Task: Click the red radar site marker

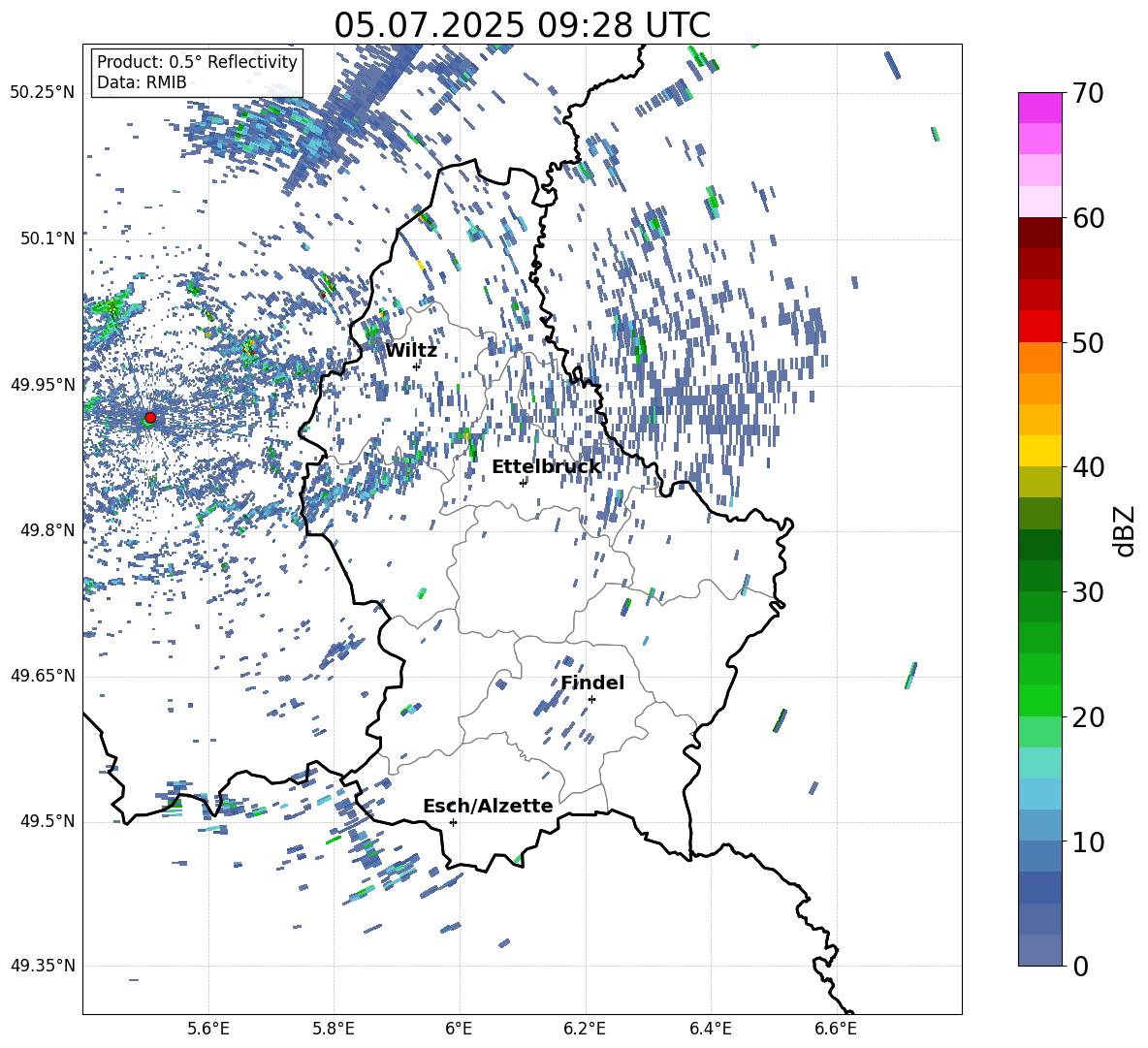Action: tap(150, 418)
